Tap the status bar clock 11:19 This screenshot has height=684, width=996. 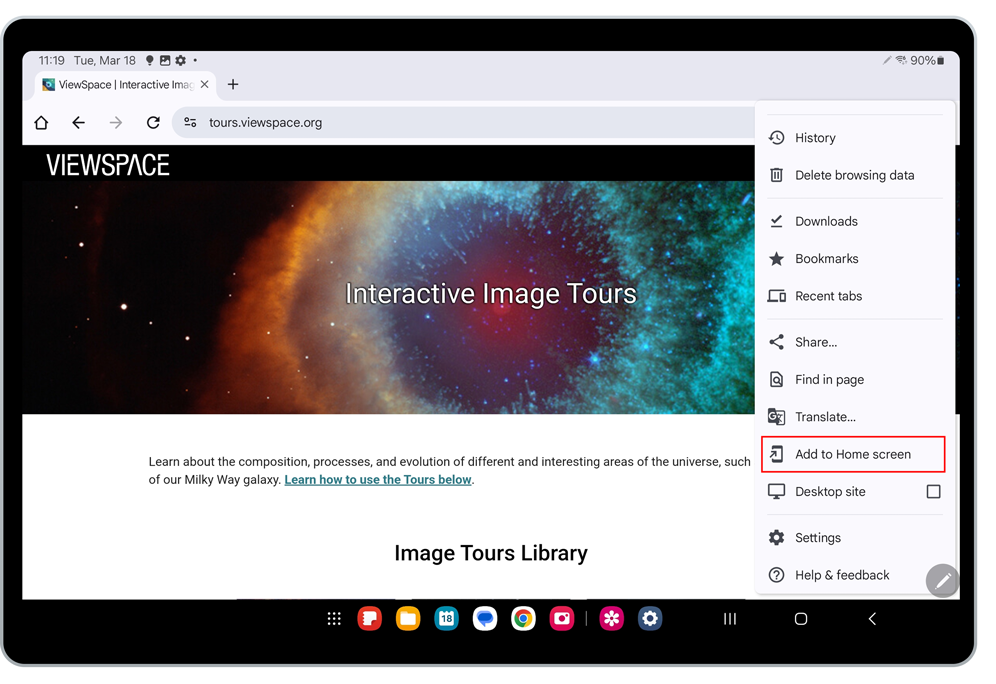(x=51, y=60)
